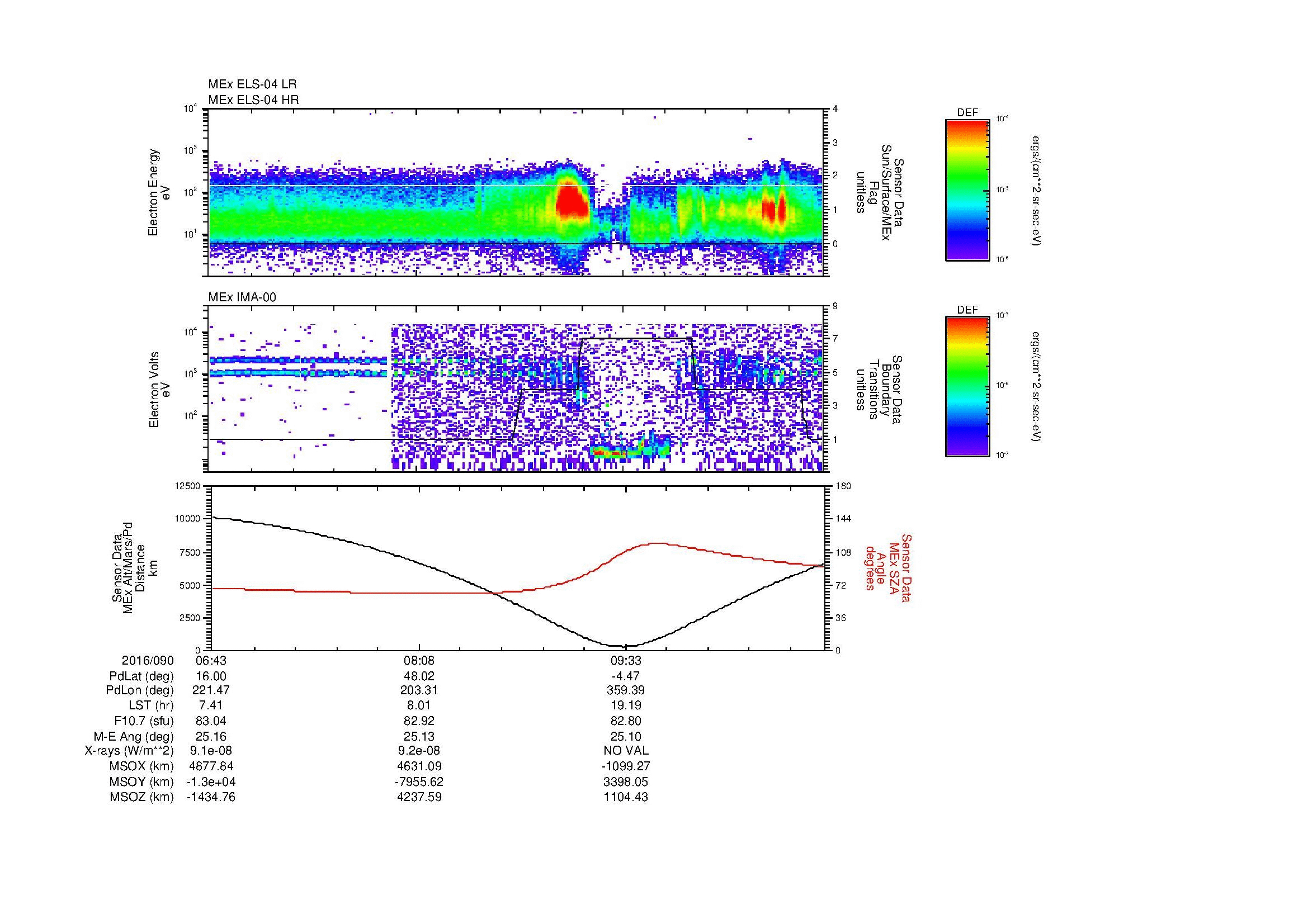
Task: Click the red 'MEx SZA Angle degrees' axis label
Action: coord(888,567)
